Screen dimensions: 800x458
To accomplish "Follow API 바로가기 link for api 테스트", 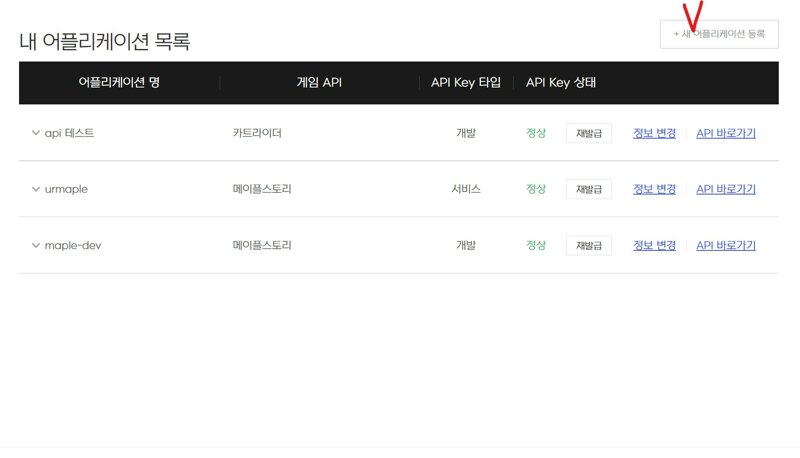I will click(x=726, y=133).
